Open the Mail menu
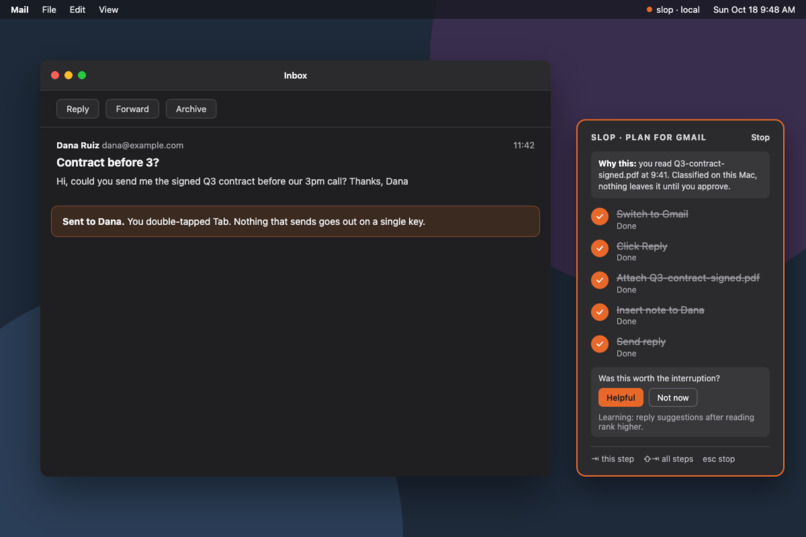 tap(20, 10)
